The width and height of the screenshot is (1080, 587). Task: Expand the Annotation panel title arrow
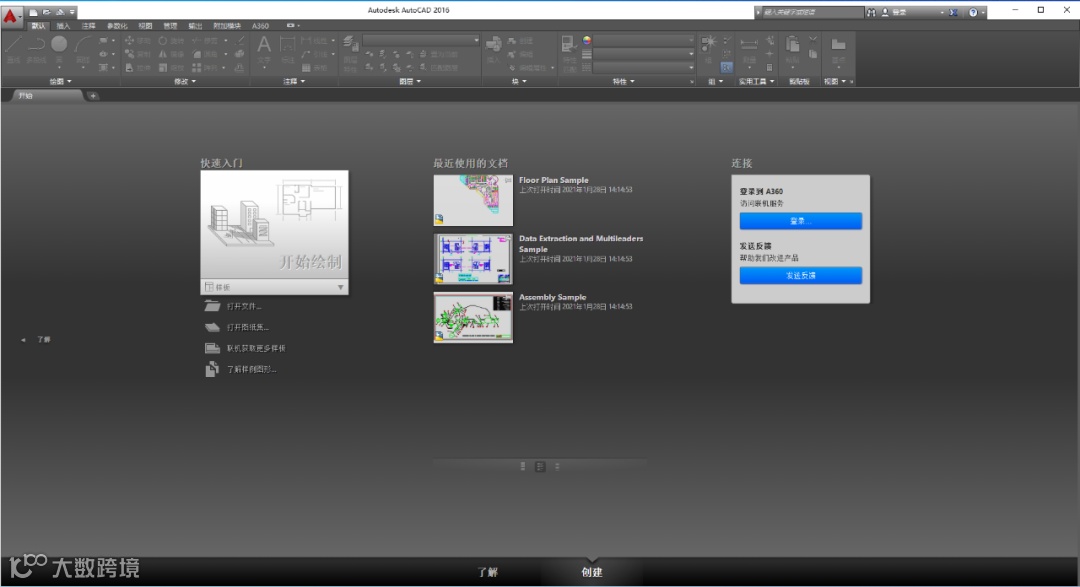[x=302, y=81]
